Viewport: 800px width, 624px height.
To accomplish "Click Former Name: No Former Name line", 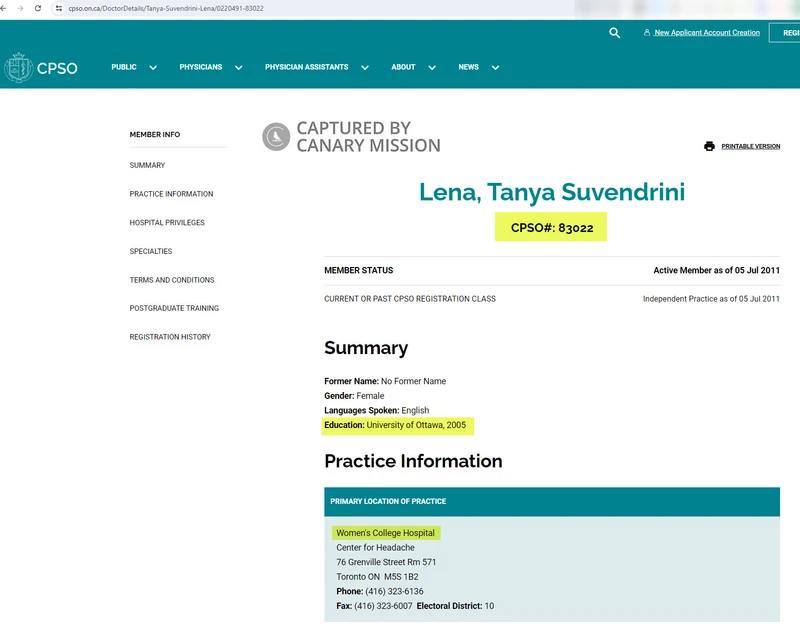I will (385, 381).
